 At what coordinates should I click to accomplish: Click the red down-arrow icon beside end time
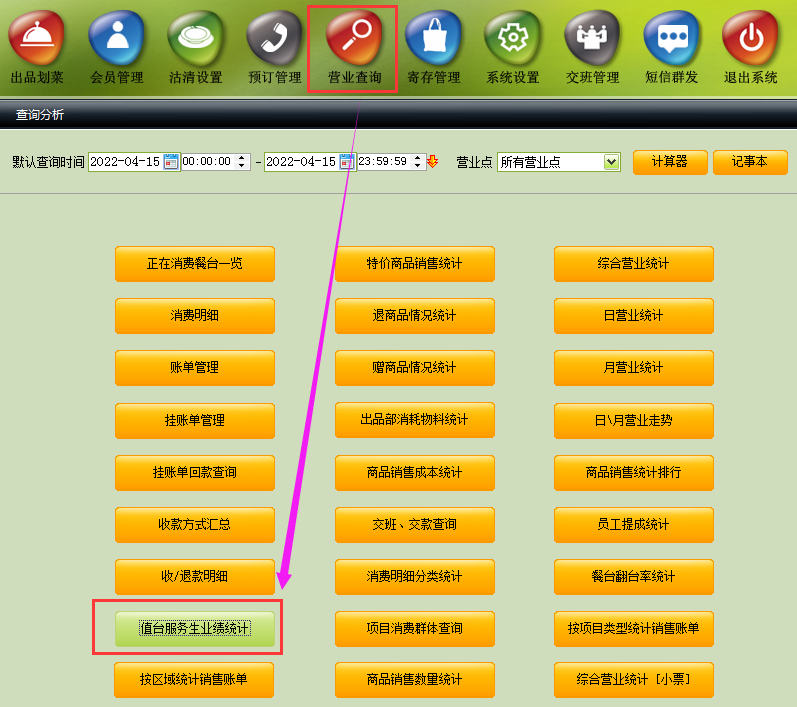pos(433,162)
